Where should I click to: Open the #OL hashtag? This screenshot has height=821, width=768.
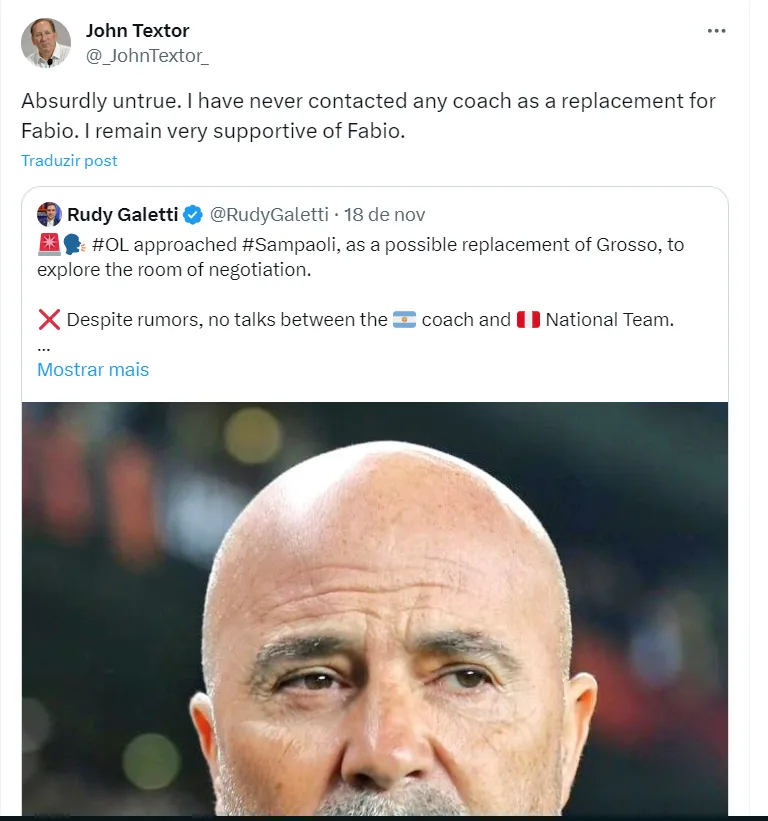(118, 244)
